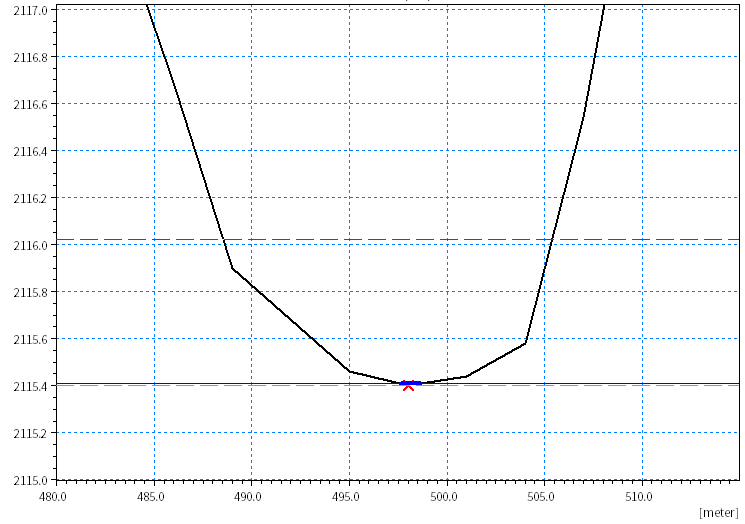The height and width of the screenshot is (524, 745).
Task: Click the 2115.0 elevation axis label
Action: point(30,481)
